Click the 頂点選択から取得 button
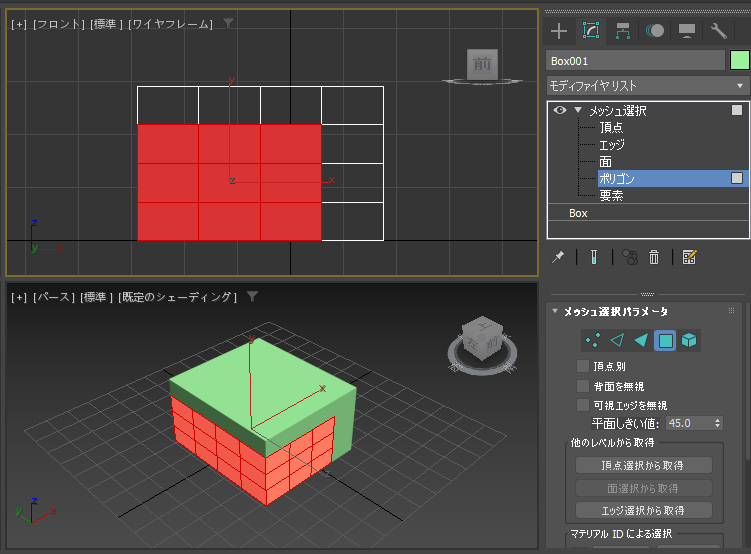Screen dimensions: 751x554 tap(644, 465)
